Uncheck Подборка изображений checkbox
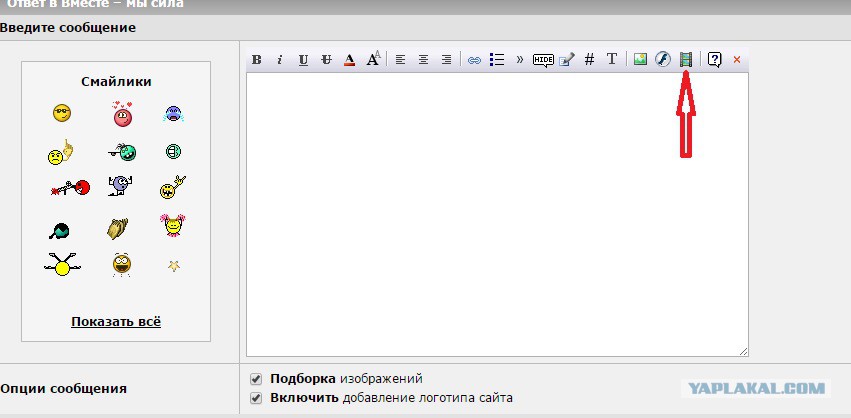 pyautogui.click(x=256, y=379)
